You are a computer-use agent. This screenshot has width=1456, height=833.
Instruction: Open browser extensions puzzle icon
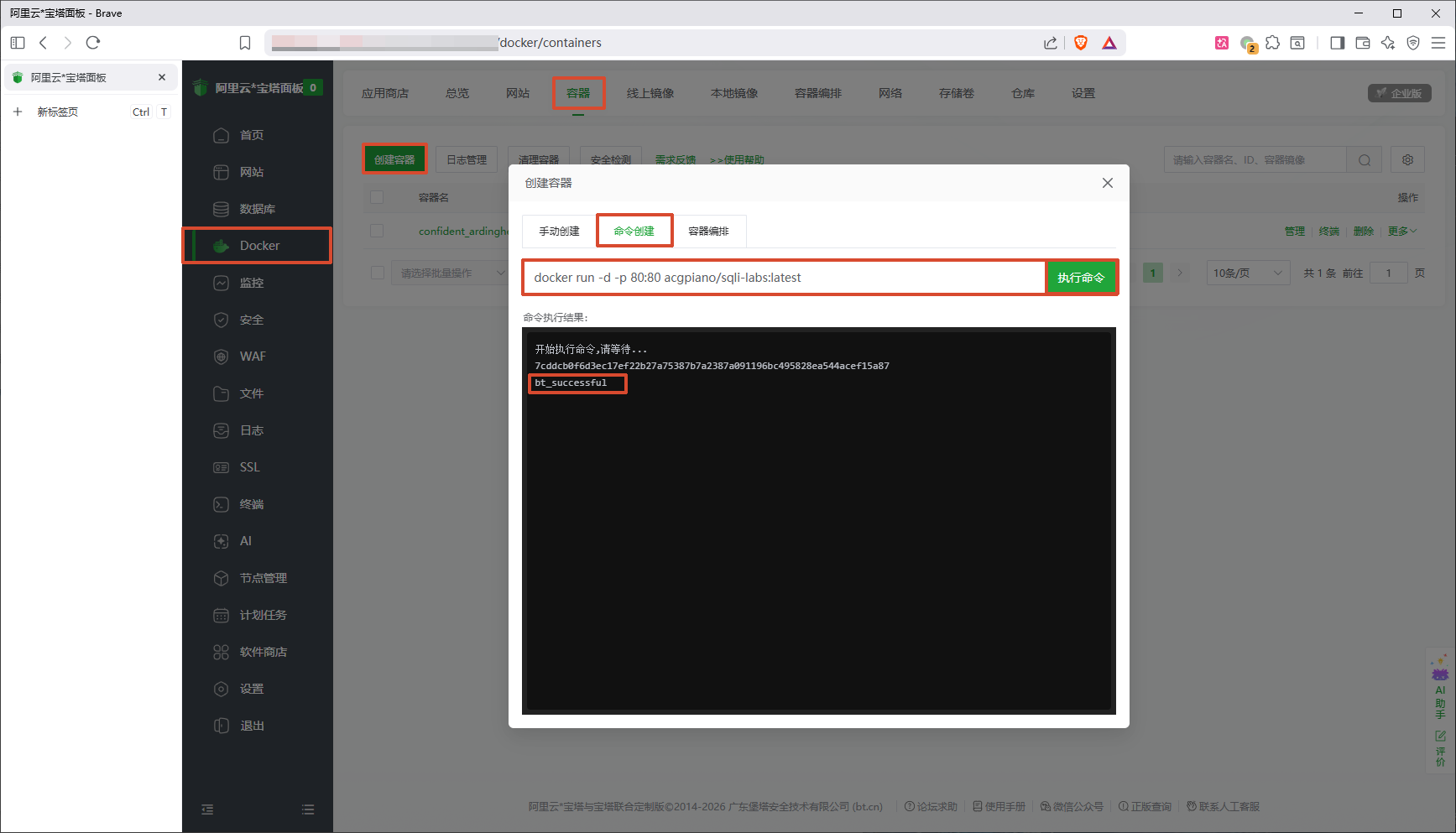[x=1273, y=43]
